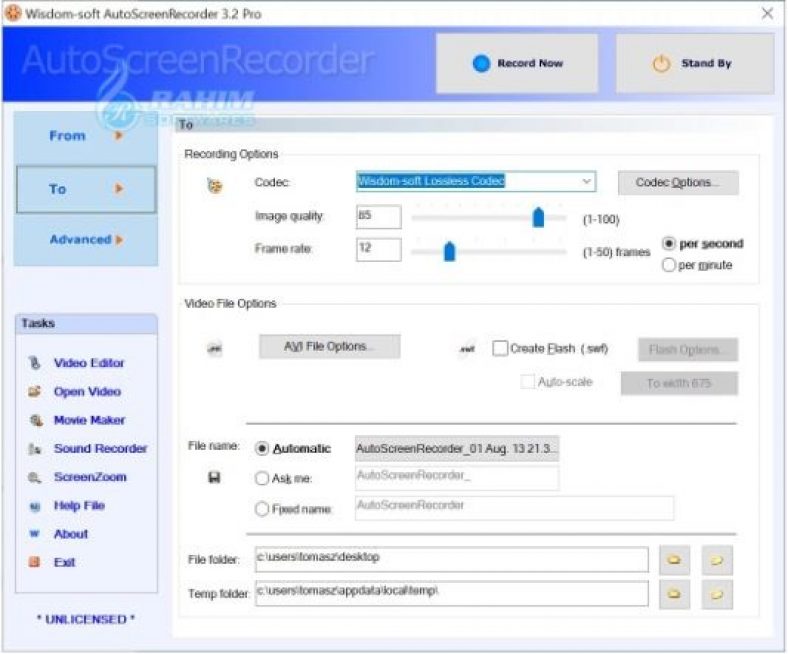
Task: Open ScreenZoom from Tasks
Action: 90,477
